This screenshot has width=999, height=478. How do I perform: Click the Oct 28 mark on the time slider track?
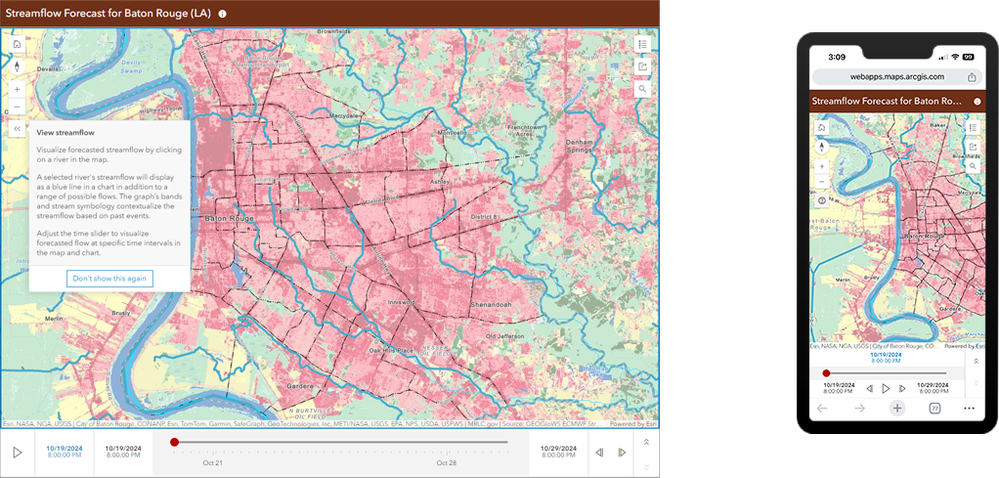point(446,463)
